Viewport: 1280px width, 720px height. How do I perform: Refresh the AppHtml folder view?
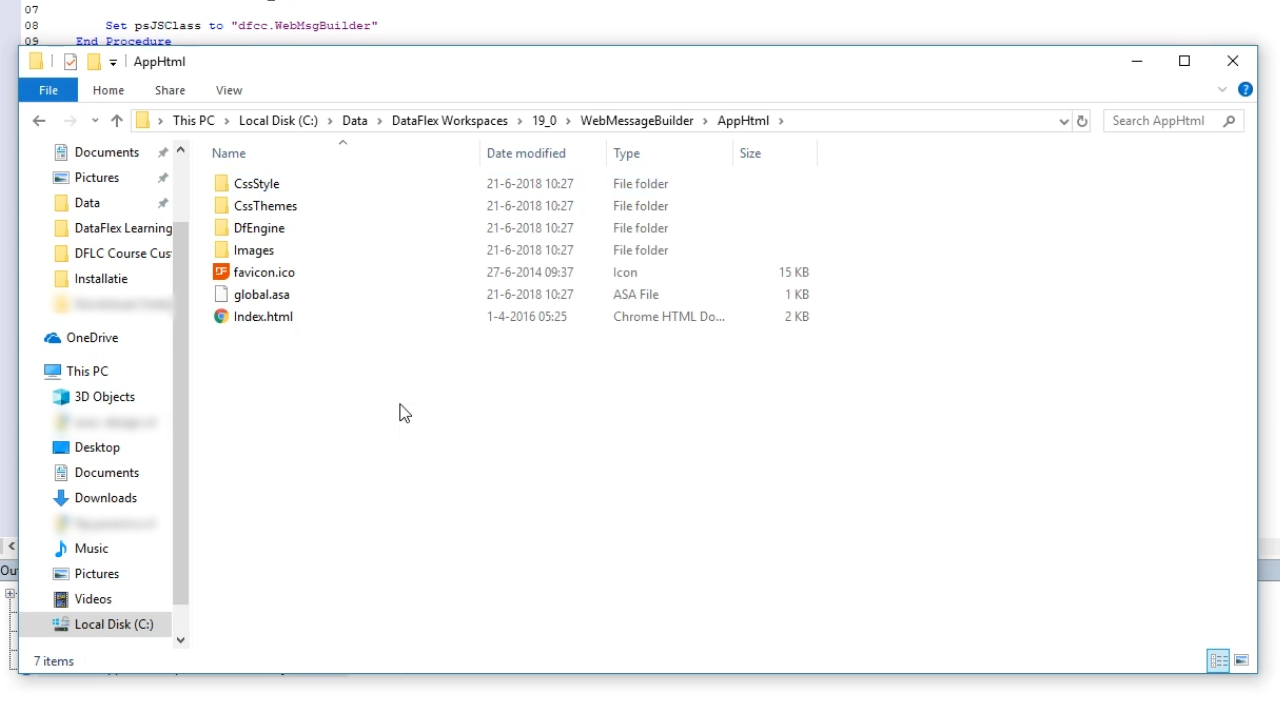click(1081, 121)
